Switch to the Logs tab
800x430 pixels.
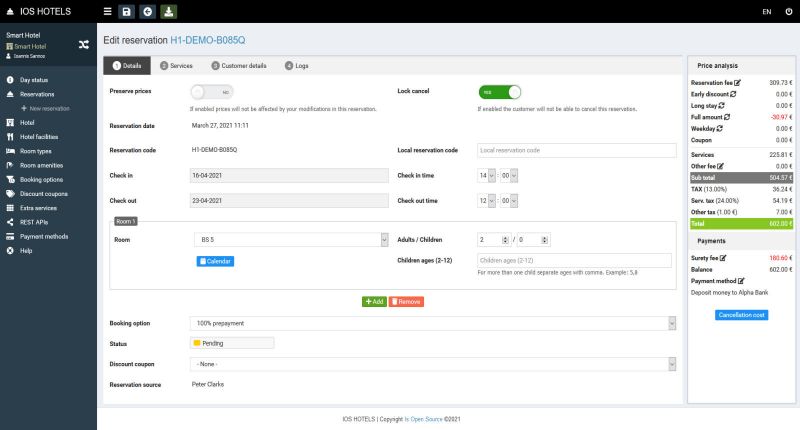296,66
